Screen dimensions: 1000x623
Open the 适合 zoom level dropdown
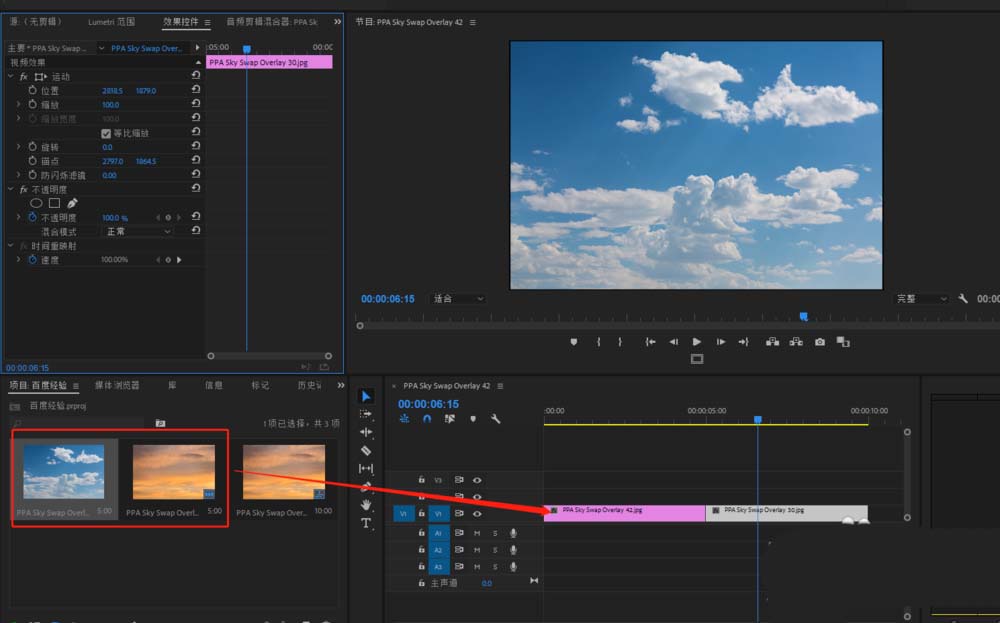click(x=458, y=299)
